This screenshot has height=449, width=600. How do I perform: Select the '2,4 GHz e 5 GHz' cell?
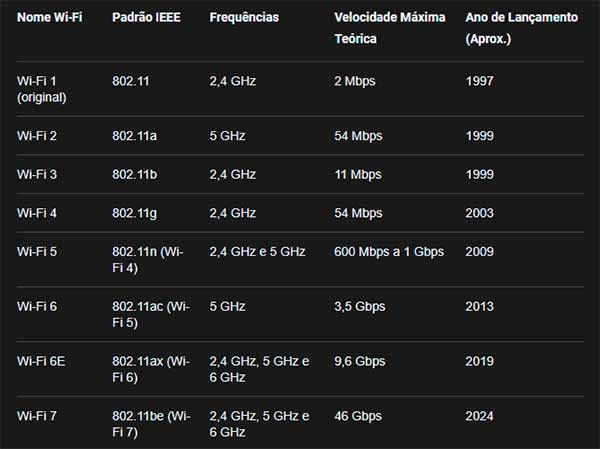pyautogui.click(x=257, y=252)
